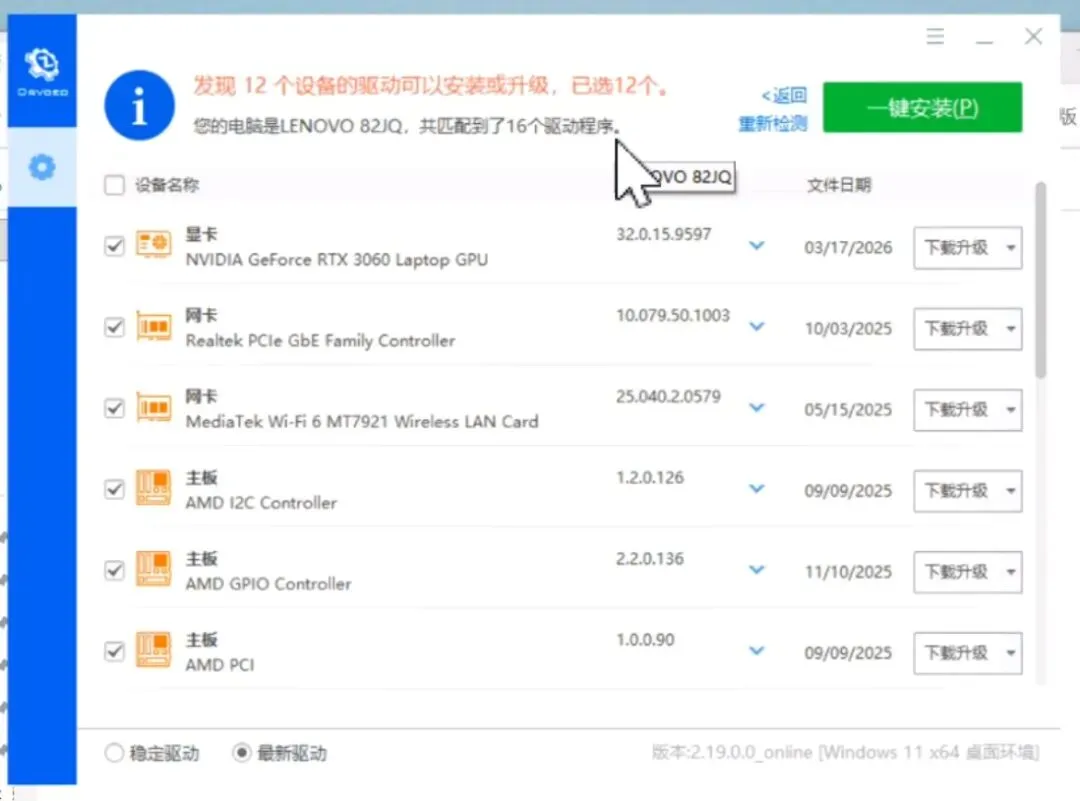Viewport: 1080px width, 801px height.
Task: Click 下载升级 for Realtek PCIe GbE Controller
Action: click(x=956, y=329)
